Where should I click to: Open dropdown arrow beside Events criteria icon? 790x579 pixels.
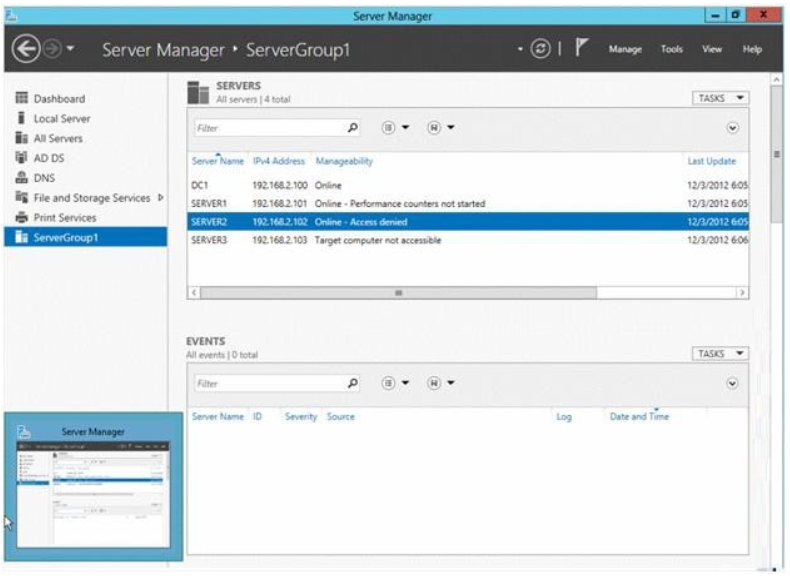tap(405, 383)
